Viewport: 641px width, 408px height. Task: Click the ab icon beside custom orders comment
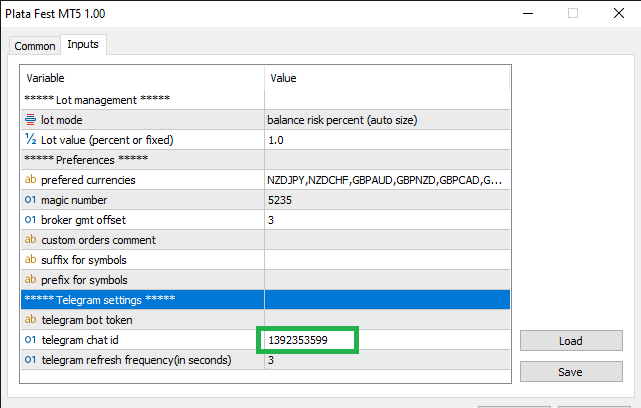30,239
